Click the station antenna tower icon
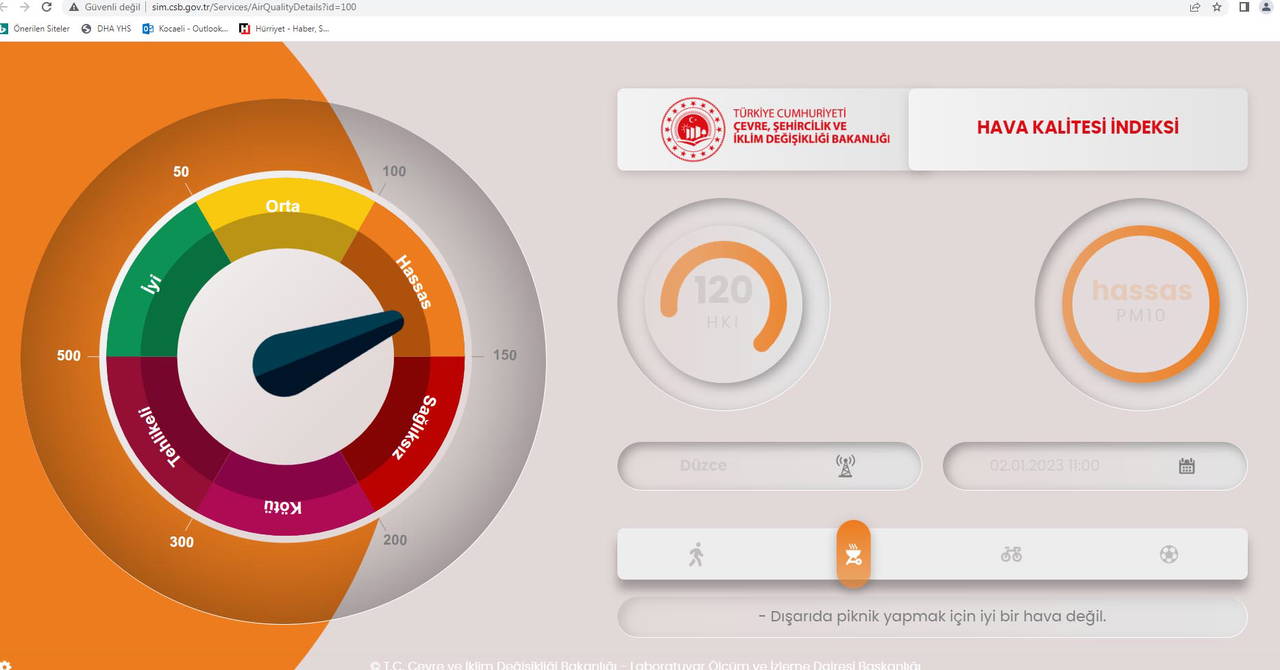This screenshot has width=1280, height=670. pos(845,466)
